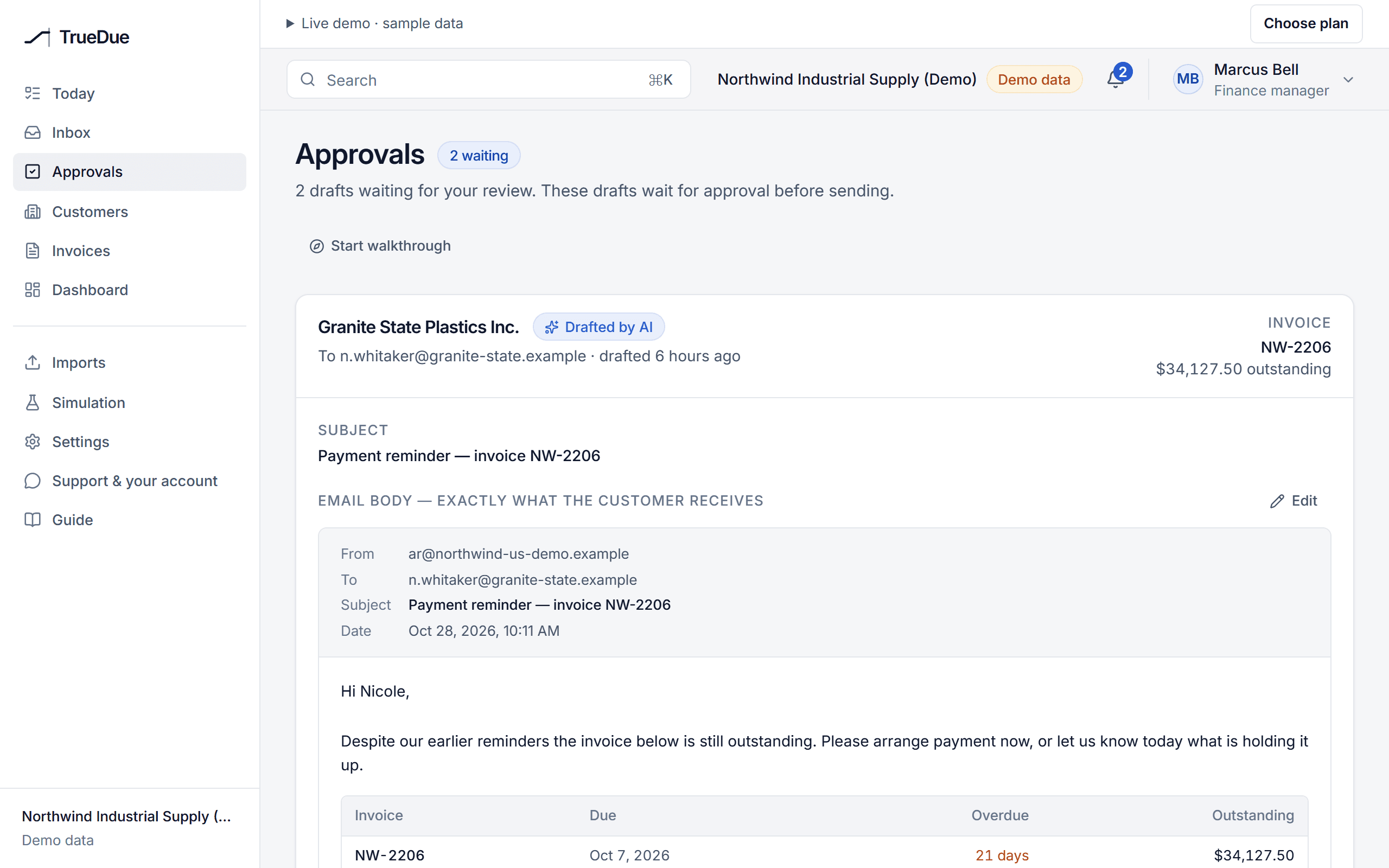Click the Invoices document icon
This screenshot has height=868, width=1389.
tap(33, 251)
